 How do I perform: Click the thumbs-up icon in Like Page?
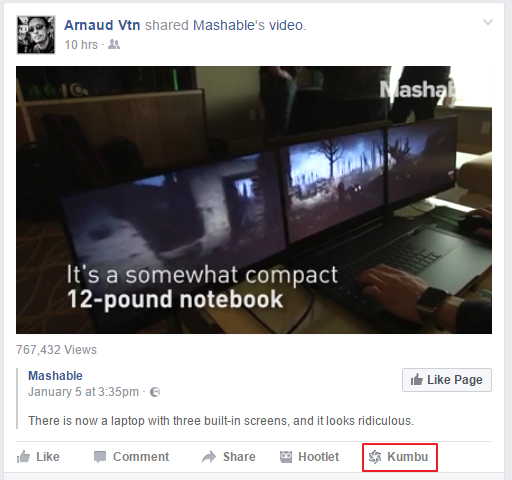[417, 380]
